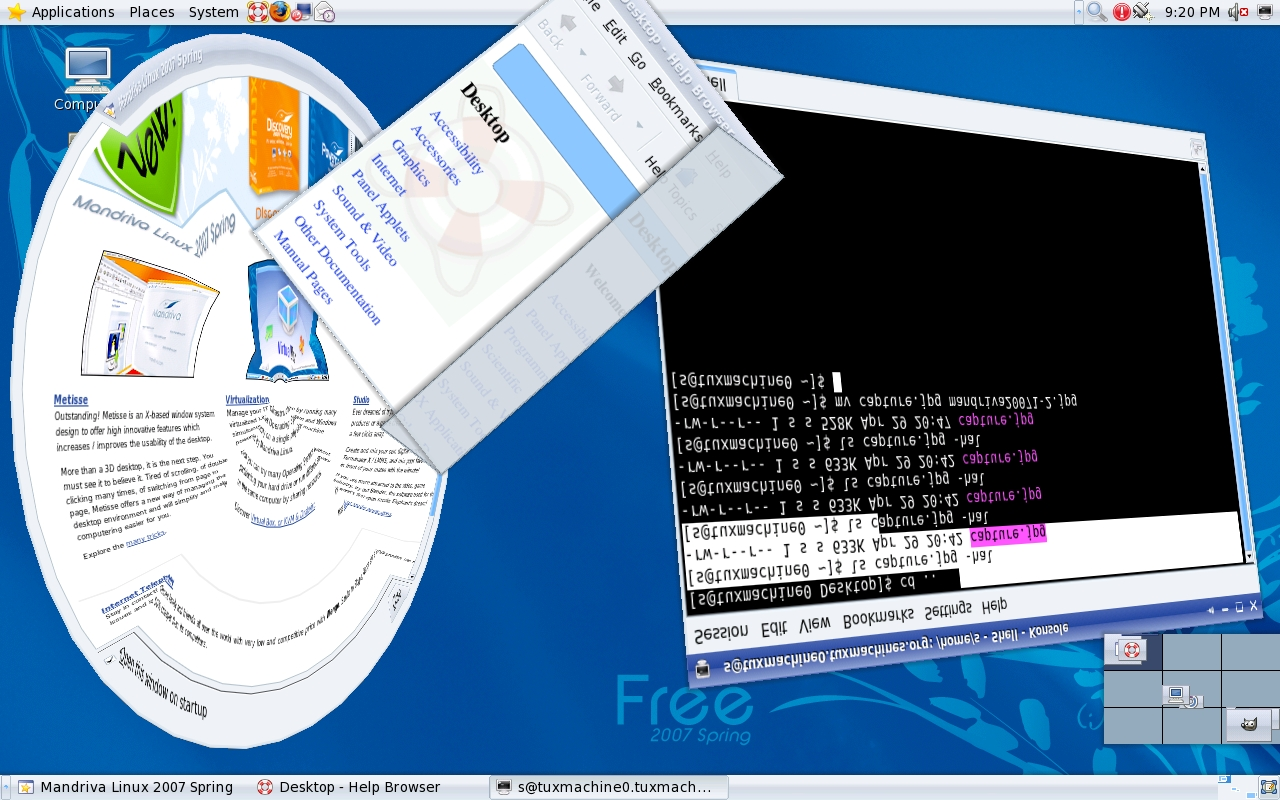Screen dimensions: 1280x800
Task: Click the muted volume speaker icon
Action: click(x=1239, y=12)
